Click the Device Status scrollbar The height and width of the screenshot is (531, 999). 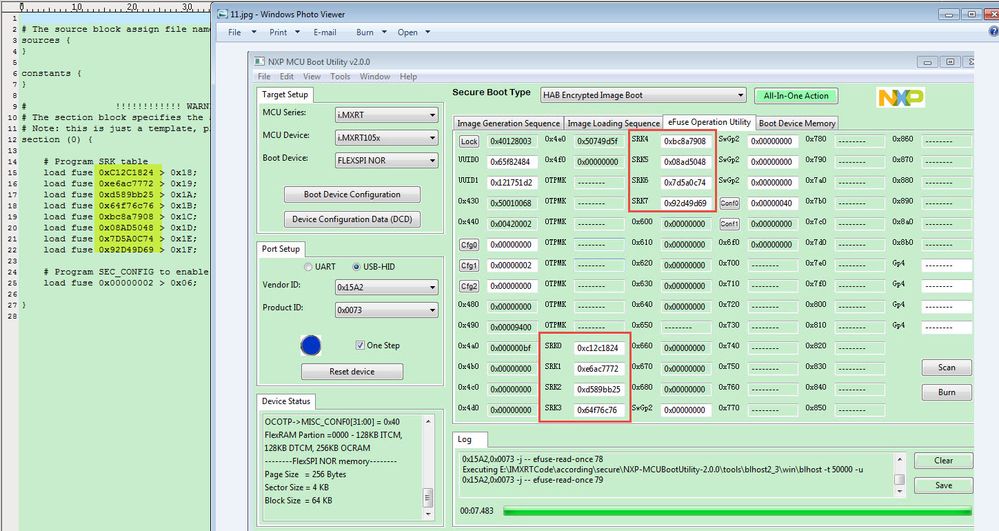tap(428, 467)
